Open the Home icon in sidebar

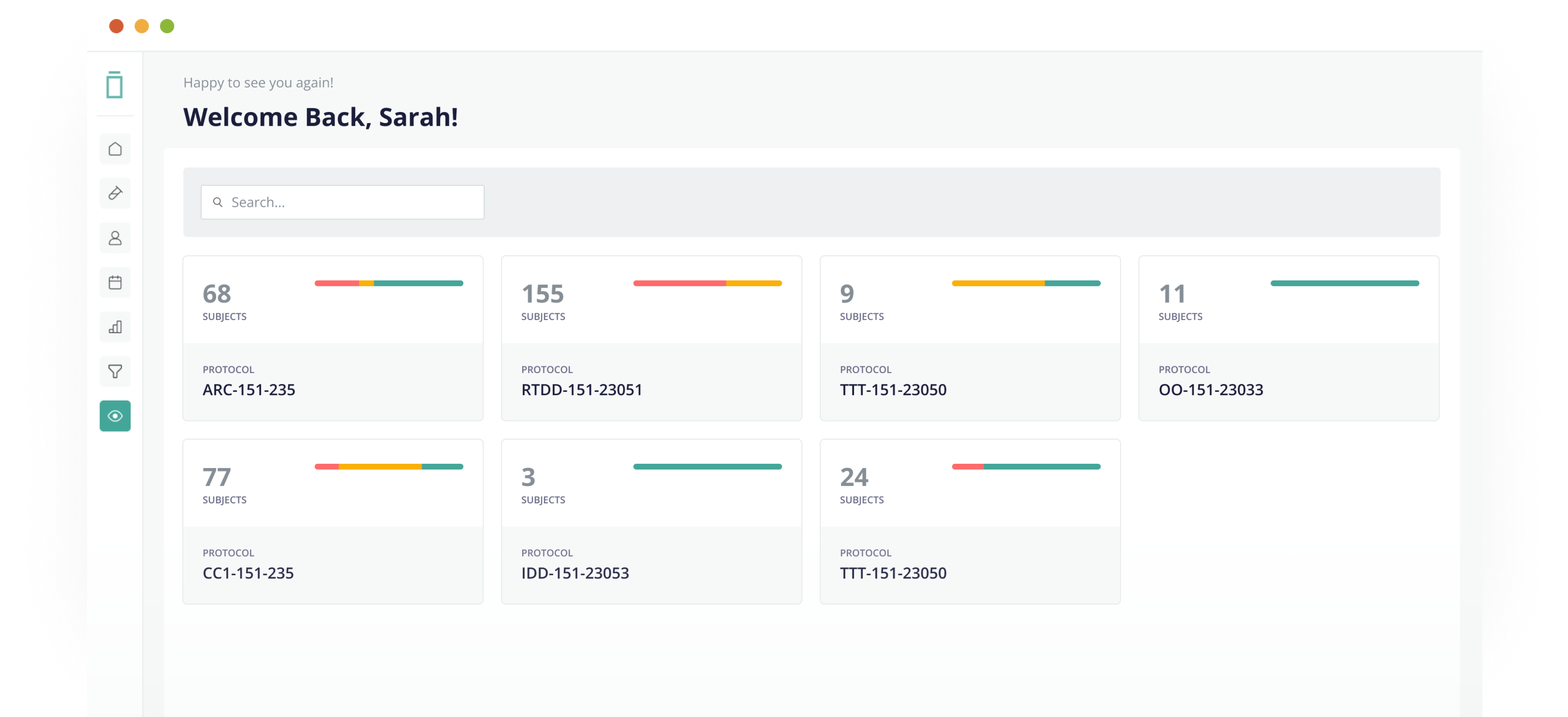pyautogui.click(x=115, y=149)
